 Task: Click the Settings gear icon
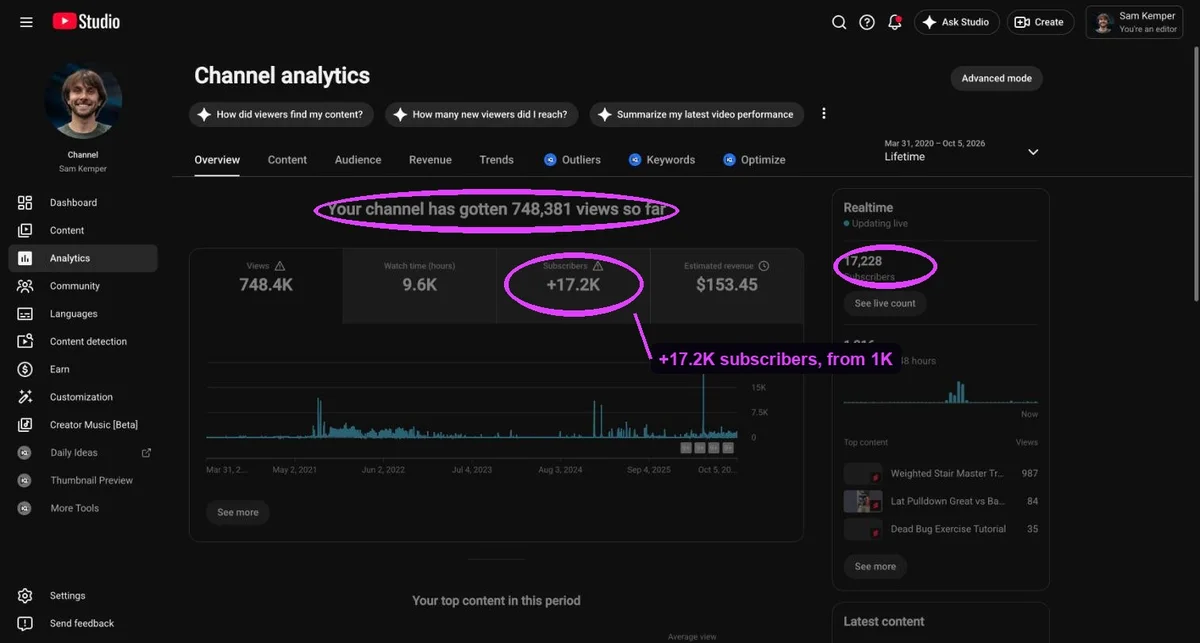pos(25,596)
